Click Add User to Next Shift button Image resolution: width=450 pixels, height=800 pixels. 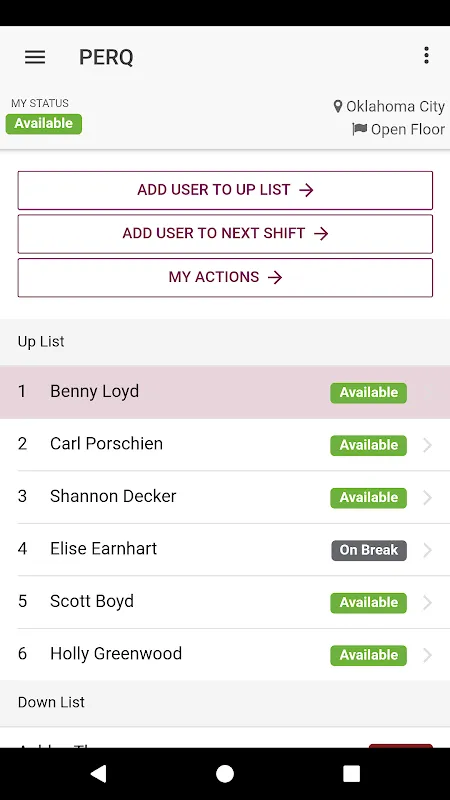click(225, 234)
